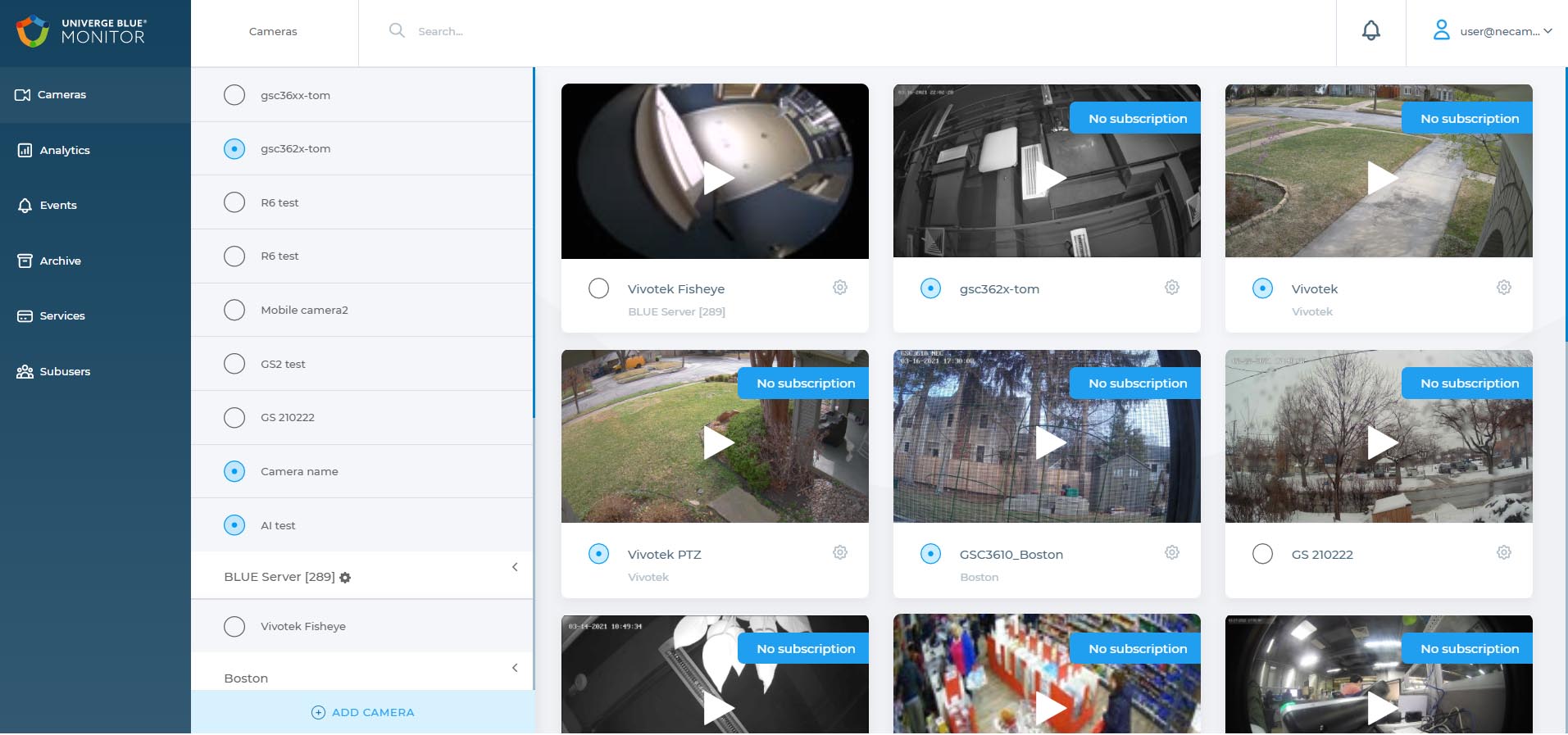This screenshot has height=735, width=1568.
Task: Click No subscription badge on gsc362x-tom
Action: point(1136,118)
